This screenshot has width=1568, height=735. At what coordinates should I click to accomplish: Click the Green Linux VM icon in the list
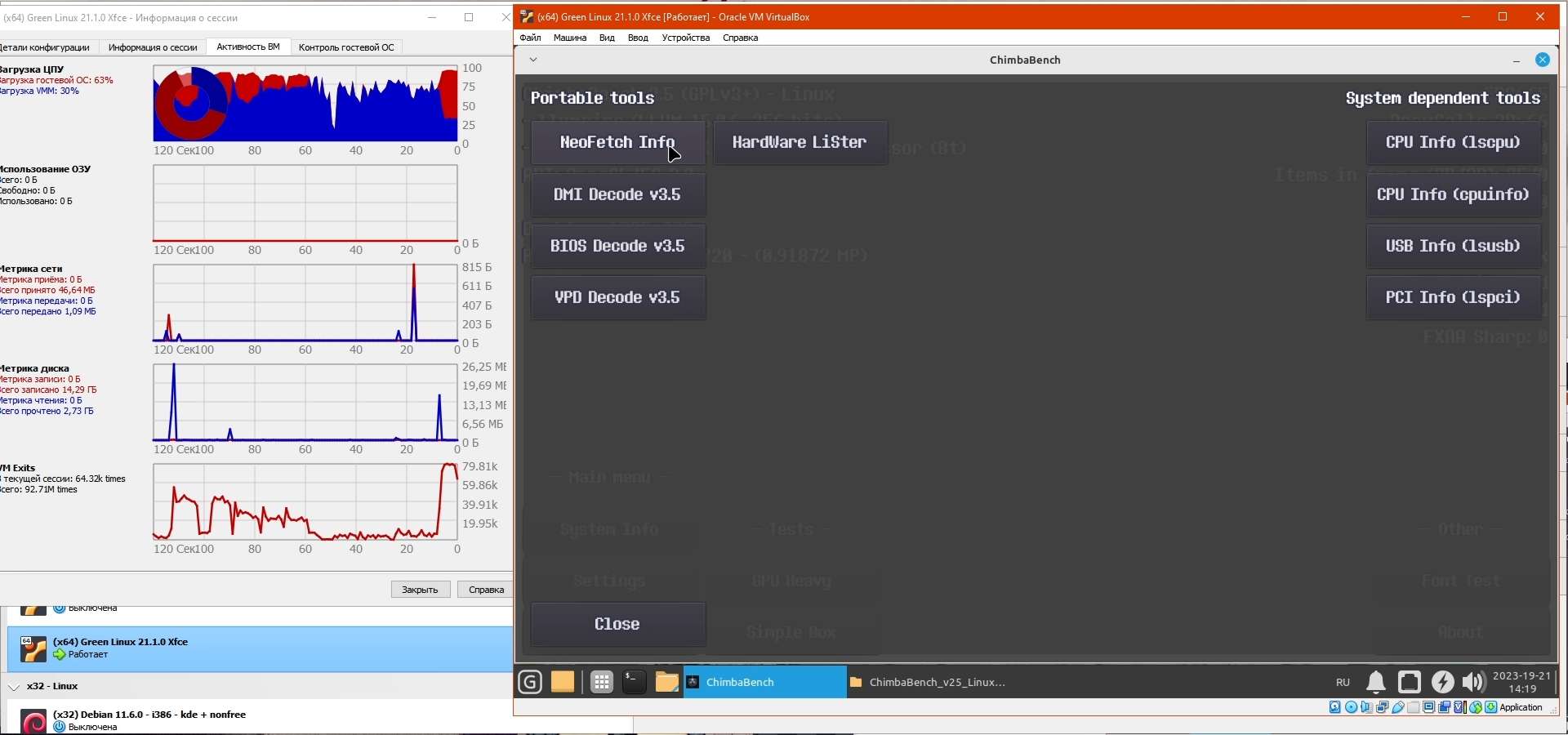point(33,649)
